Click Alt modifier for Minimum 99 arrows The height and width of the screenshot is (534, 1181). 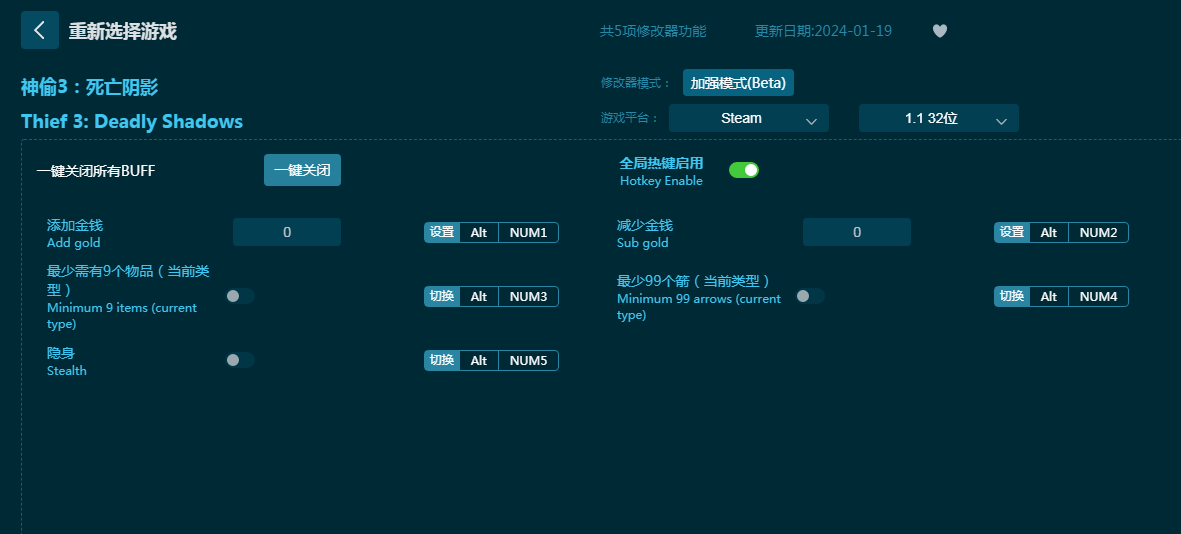[x=1049, y=296]
